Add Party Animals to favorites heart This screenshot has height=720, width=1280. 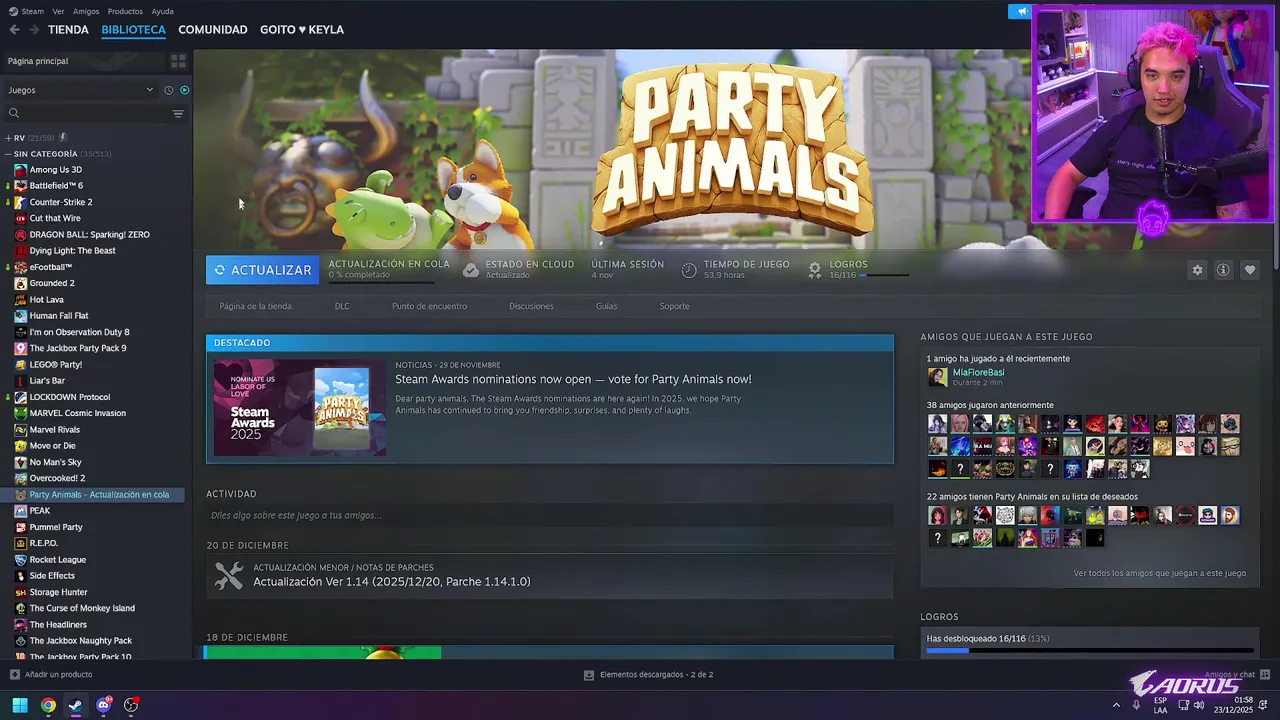click(1249, 270)
